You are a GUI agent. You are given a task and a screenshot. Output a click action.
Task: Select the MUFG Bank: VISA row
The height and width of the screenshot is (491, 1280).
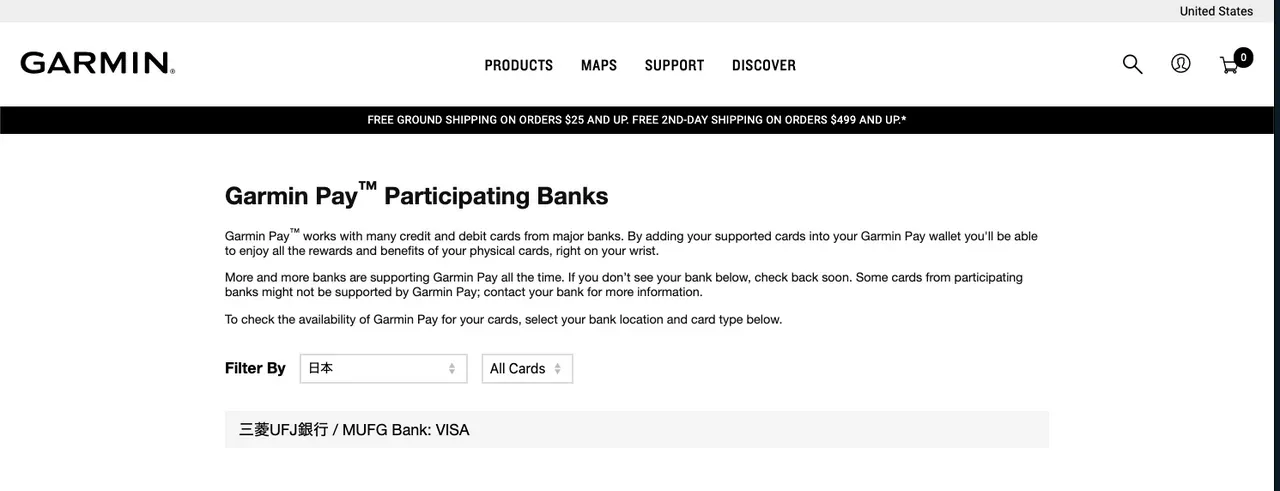[636, 429]
